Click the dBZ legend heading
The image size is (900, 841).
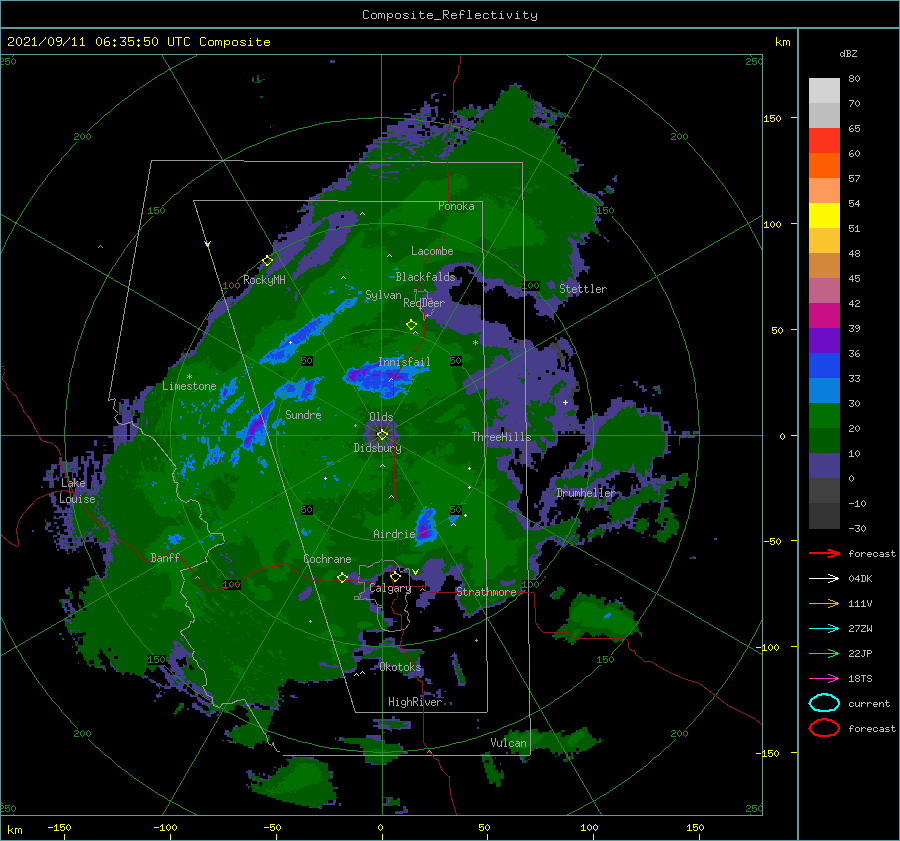pyautogui.click(x=848, y=53)
